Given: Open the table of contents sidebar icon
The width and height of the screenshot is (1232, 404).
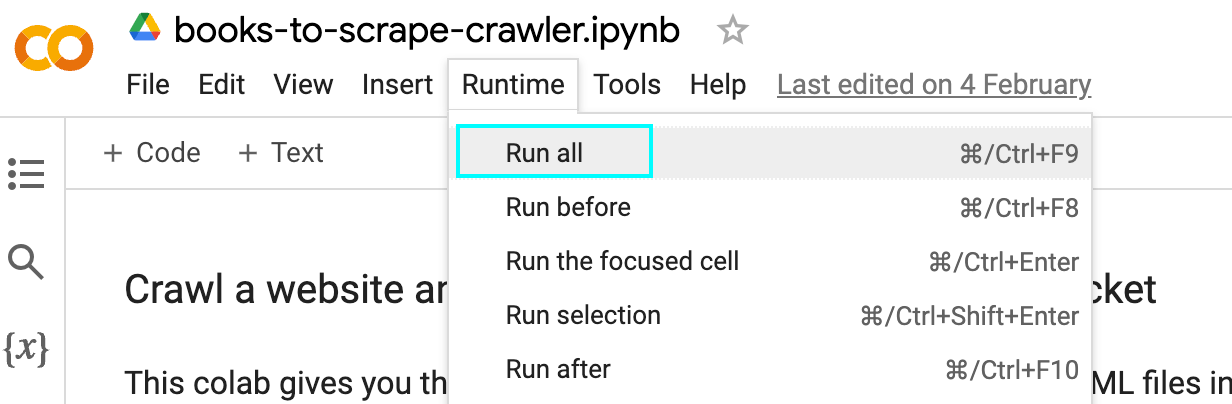Looking at the screenshot, I should click(26, 174).
